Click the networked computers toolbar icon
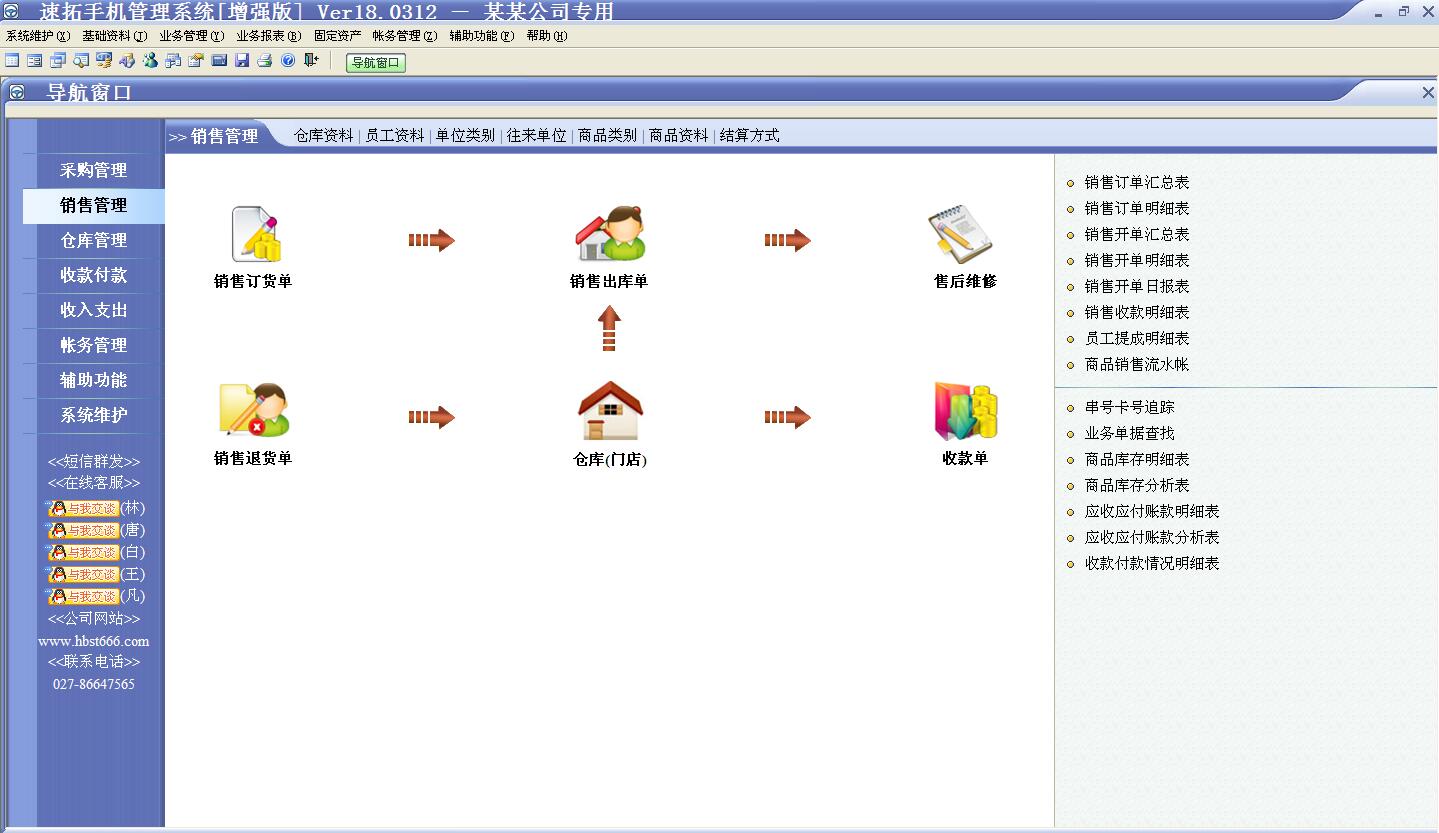The height and width of the screenshot is (833, 1439). (173, 61)
